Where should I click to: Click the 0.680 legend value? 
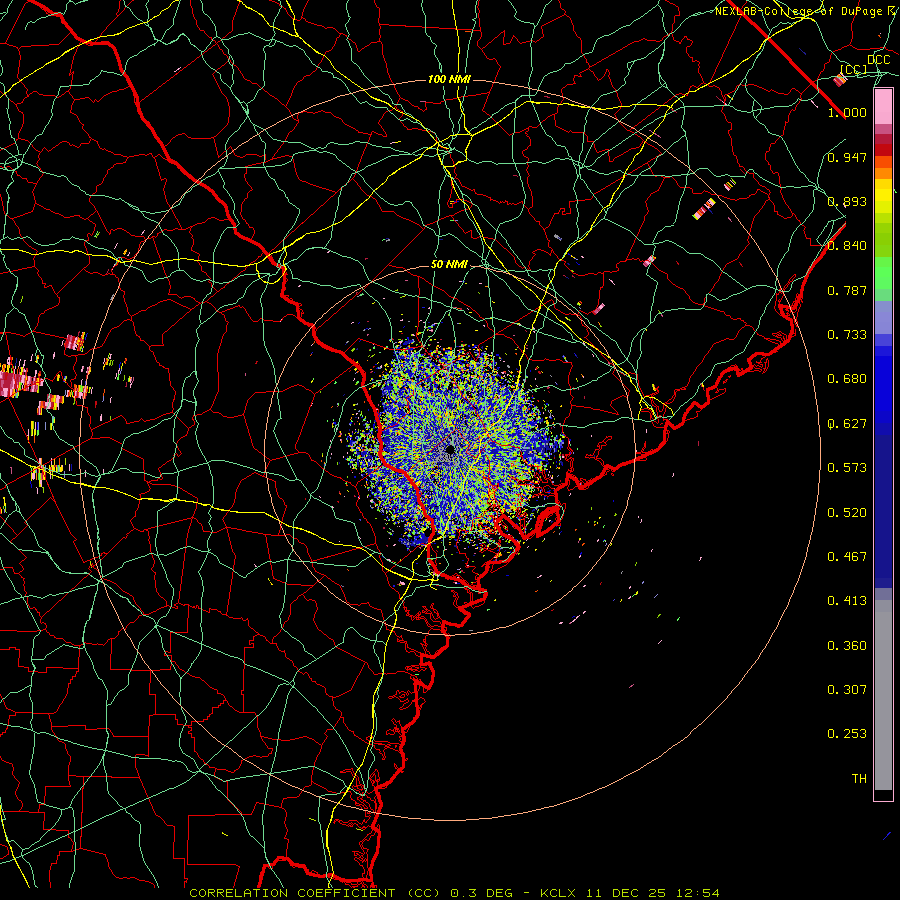point(847,379)
